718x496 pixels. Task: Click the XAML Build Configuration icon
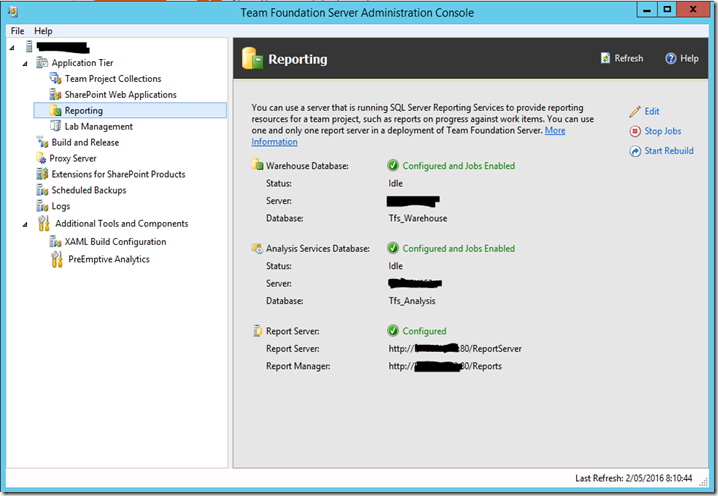pos(55,241)
